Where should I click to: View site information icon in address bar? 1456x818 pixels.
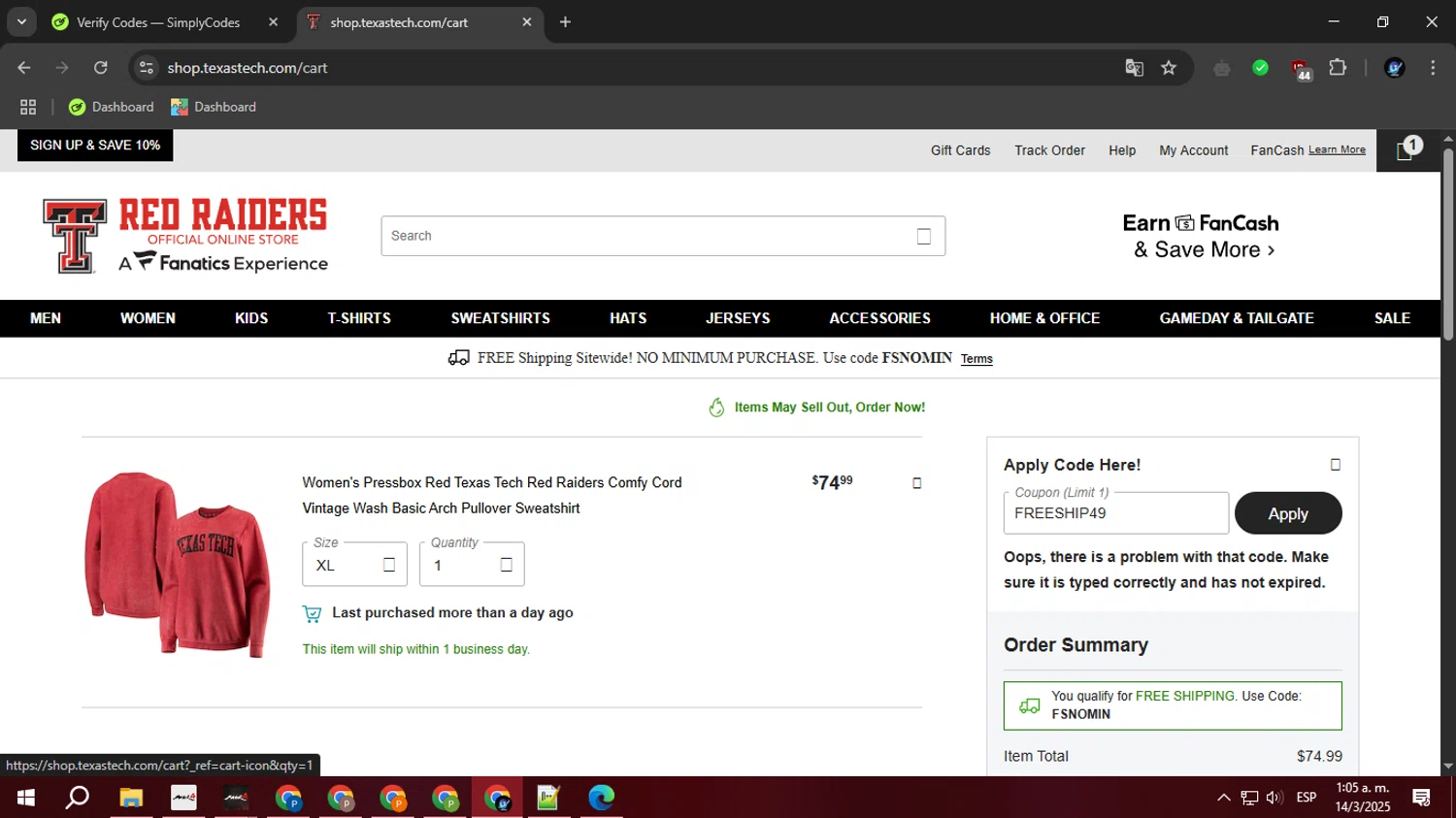pos(147,68)
